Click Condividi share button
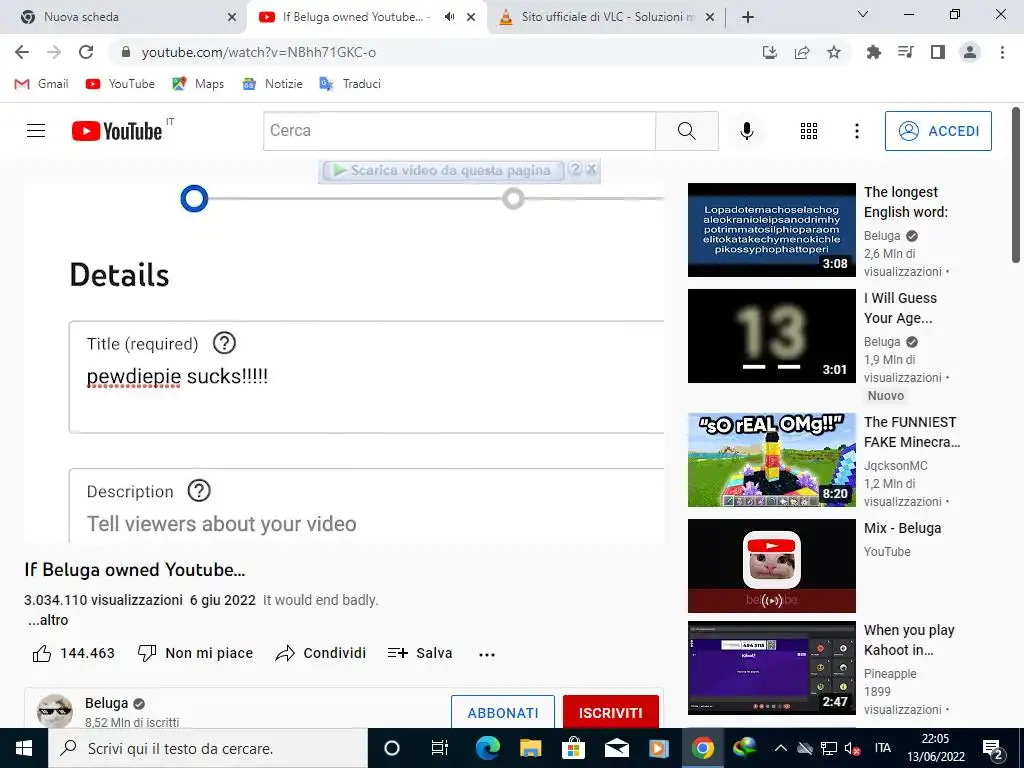The image size is (1024, 768). 321,653
